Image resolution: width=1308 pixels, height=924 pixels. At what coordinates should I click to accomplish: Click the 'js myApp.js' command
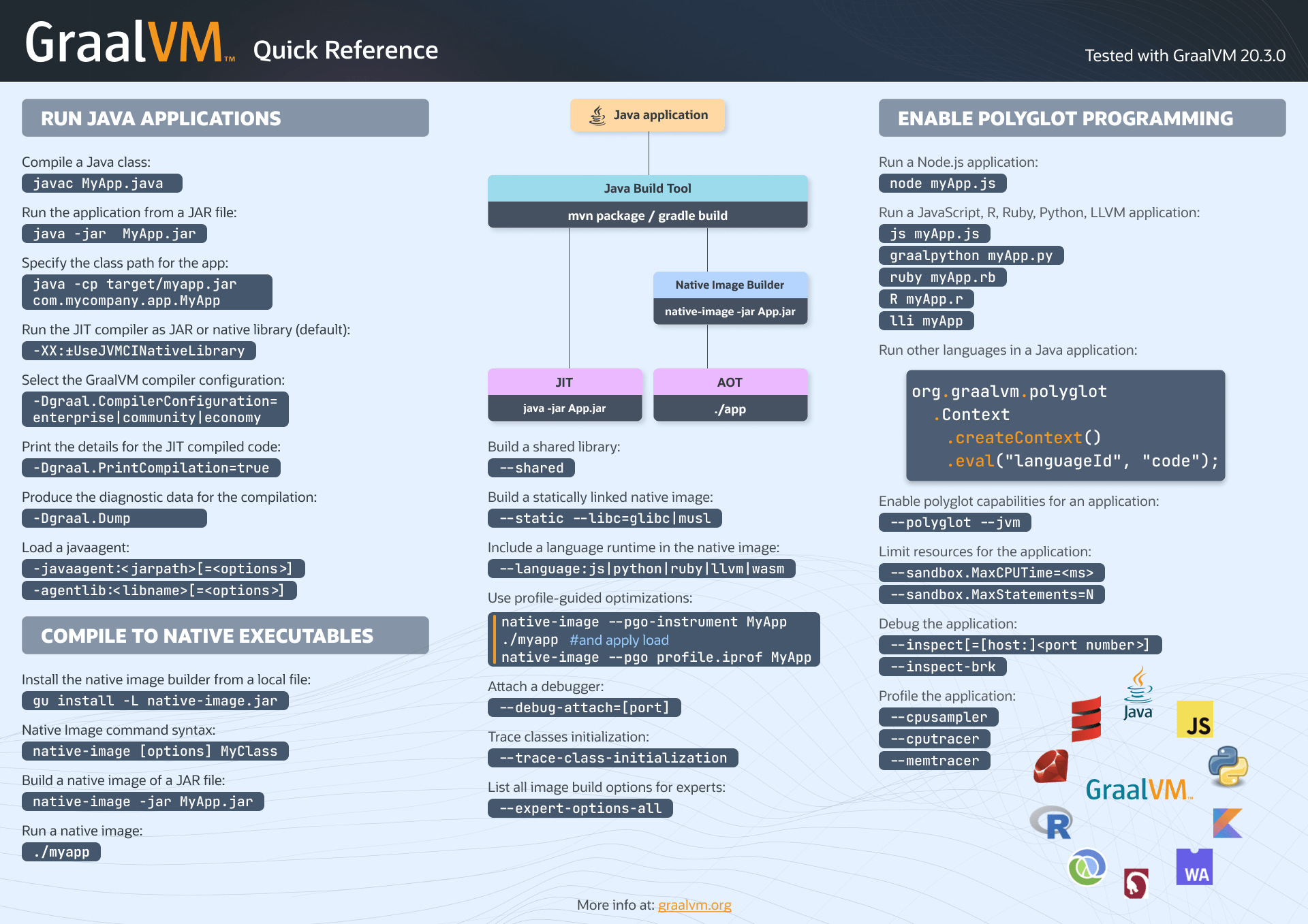[934, 234]
